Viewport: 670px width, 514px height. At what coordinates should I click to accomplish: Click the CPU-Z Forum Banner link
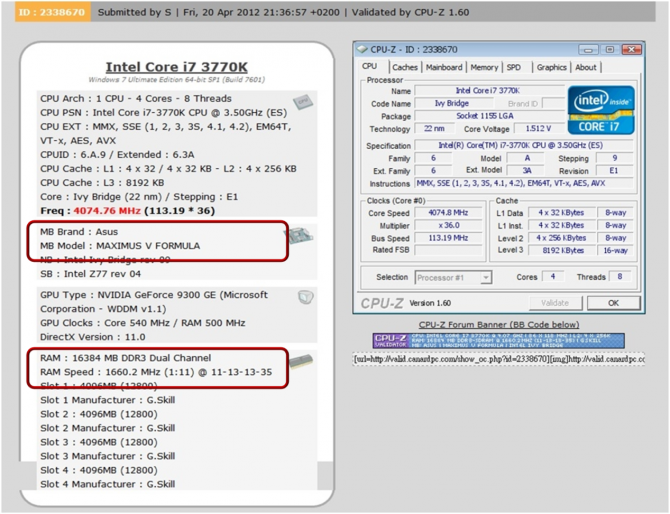point(499,324)
